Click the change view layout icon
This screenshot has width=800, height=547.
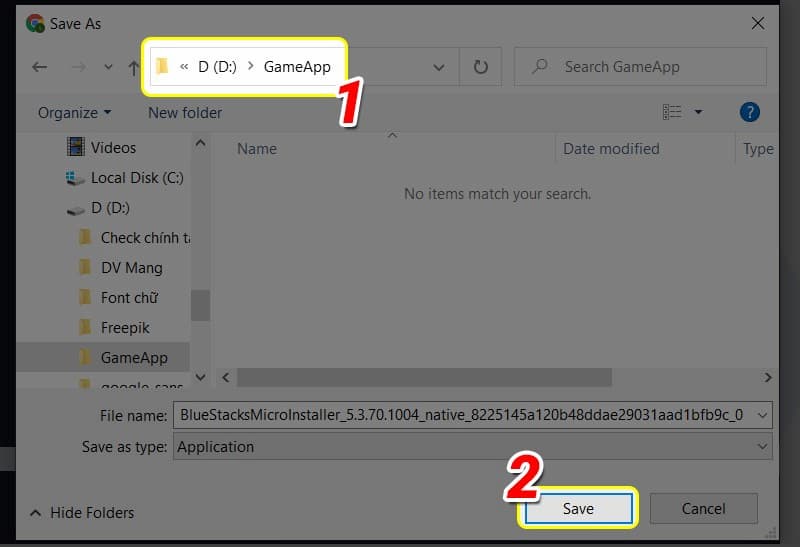tap(673, 112)
